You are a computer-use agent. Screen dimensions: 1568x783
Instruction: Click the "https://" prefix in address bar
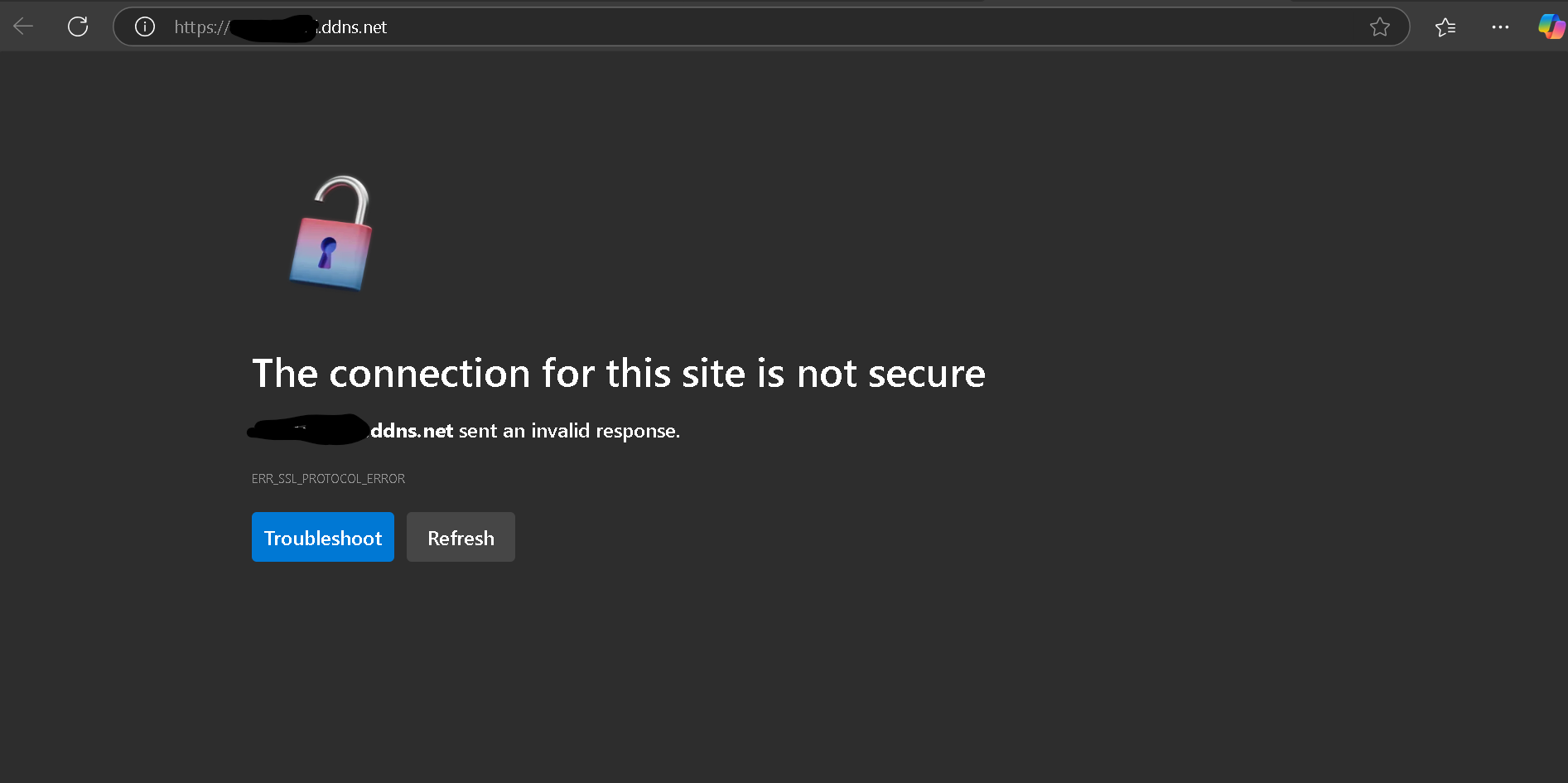(200, 27)
